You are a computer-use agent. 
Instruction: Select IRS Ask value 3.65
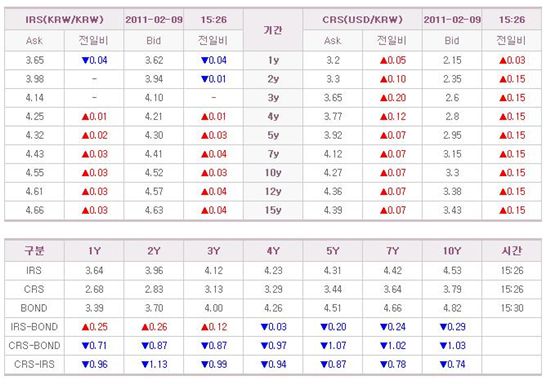point(35,60)
